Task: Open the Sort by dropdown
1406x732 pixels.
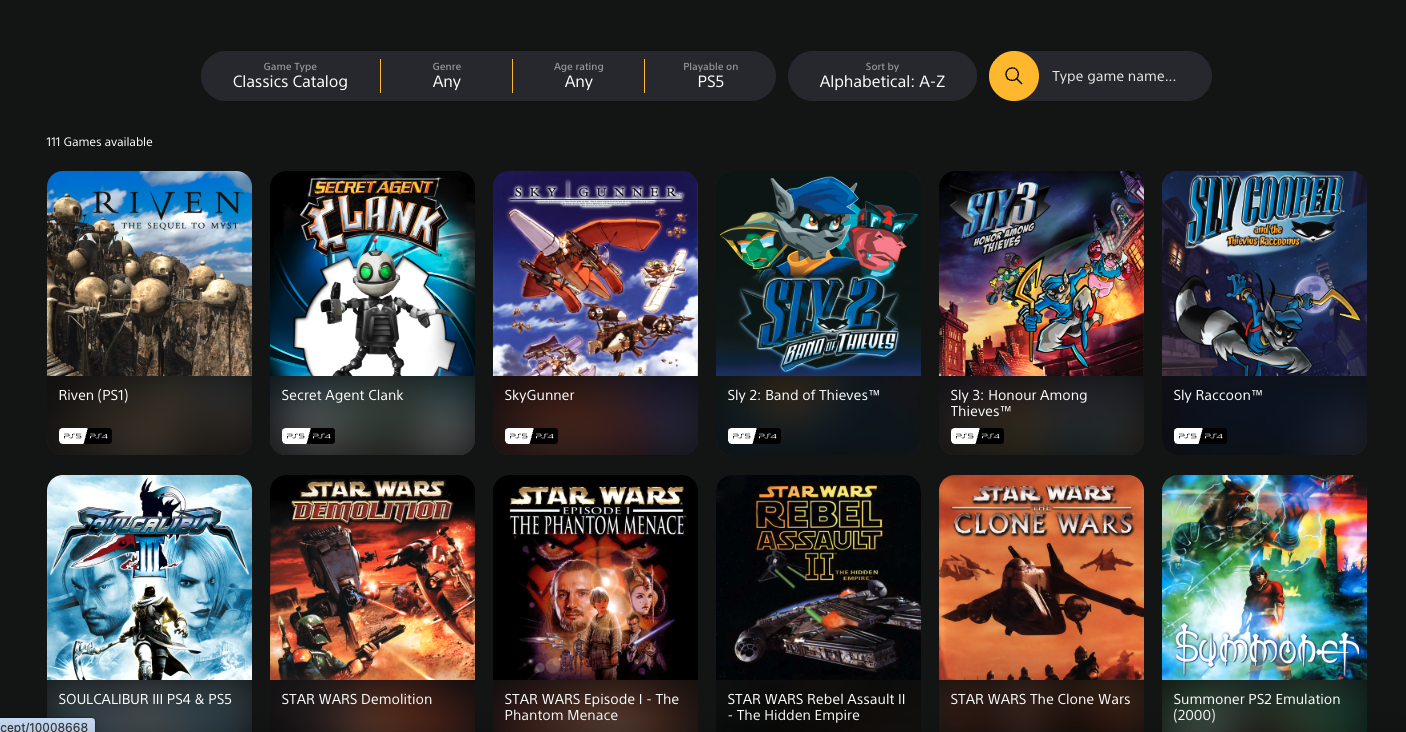Action: tap(882, 76)
